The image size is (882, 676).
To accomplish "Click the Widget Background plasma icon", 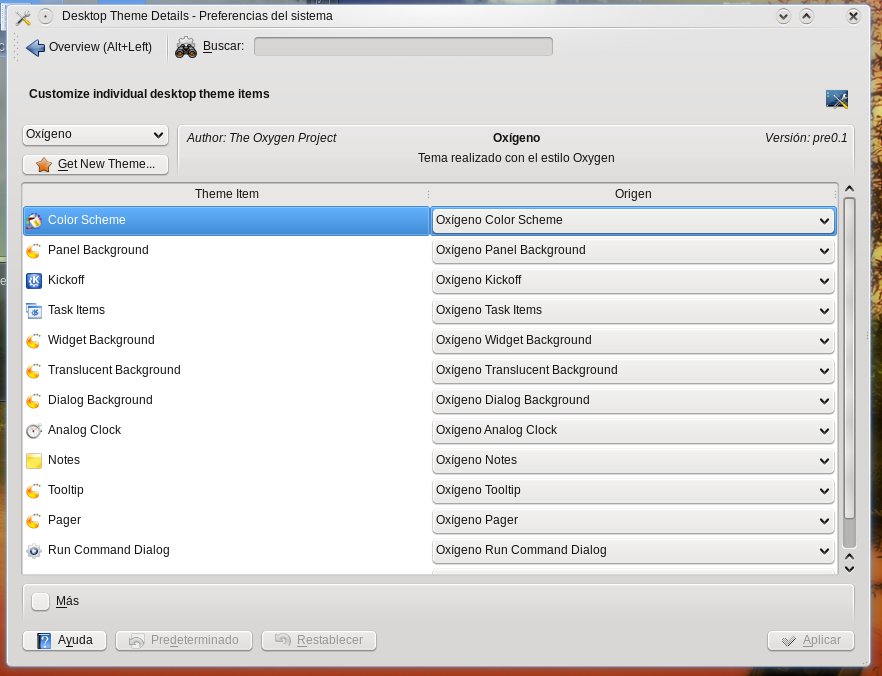I will 34,340.
